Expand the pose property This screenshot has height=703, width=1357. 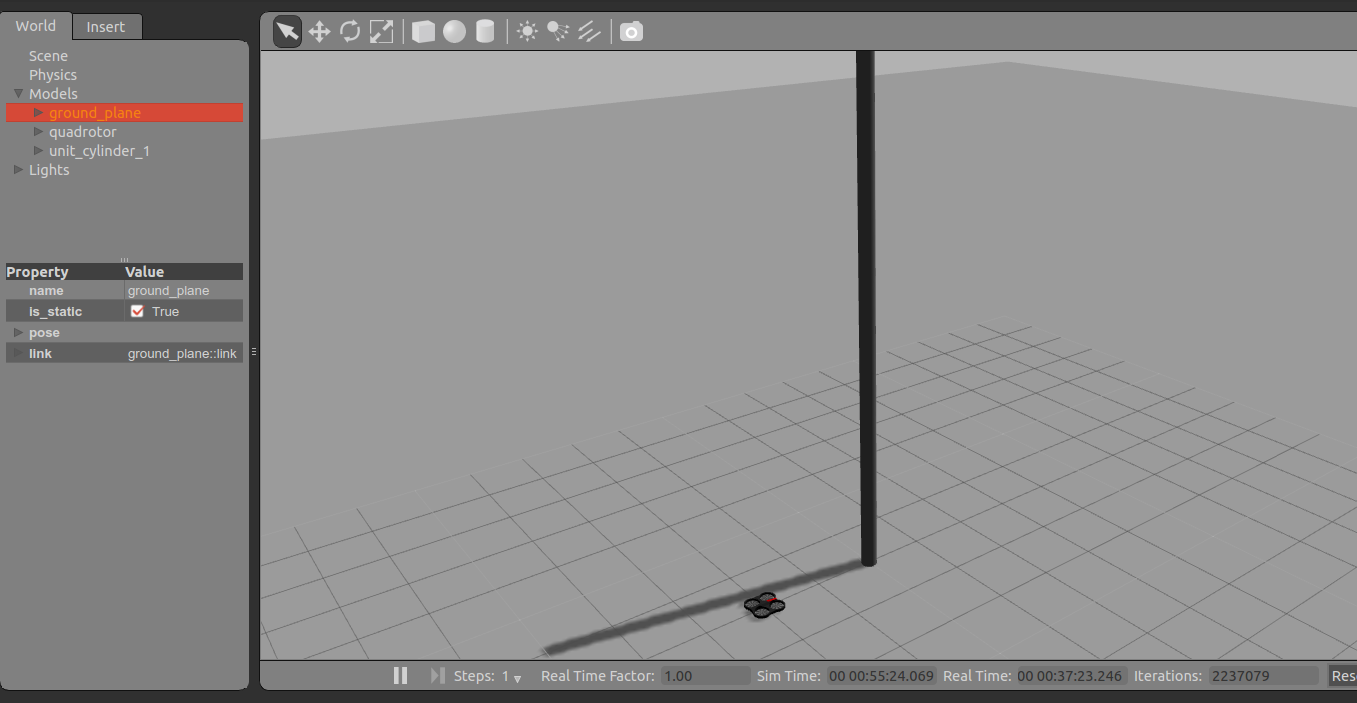point(18,333)
